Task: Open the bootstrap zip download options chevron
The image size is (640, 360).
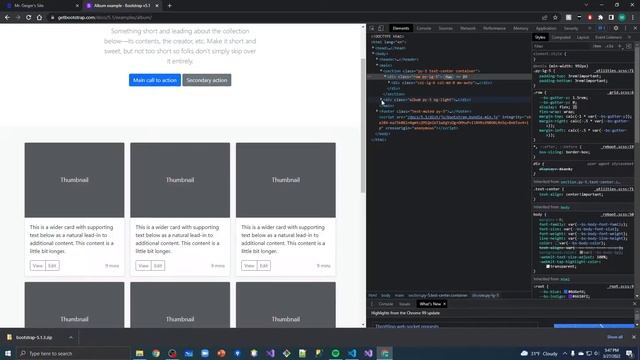Action: 71,338
